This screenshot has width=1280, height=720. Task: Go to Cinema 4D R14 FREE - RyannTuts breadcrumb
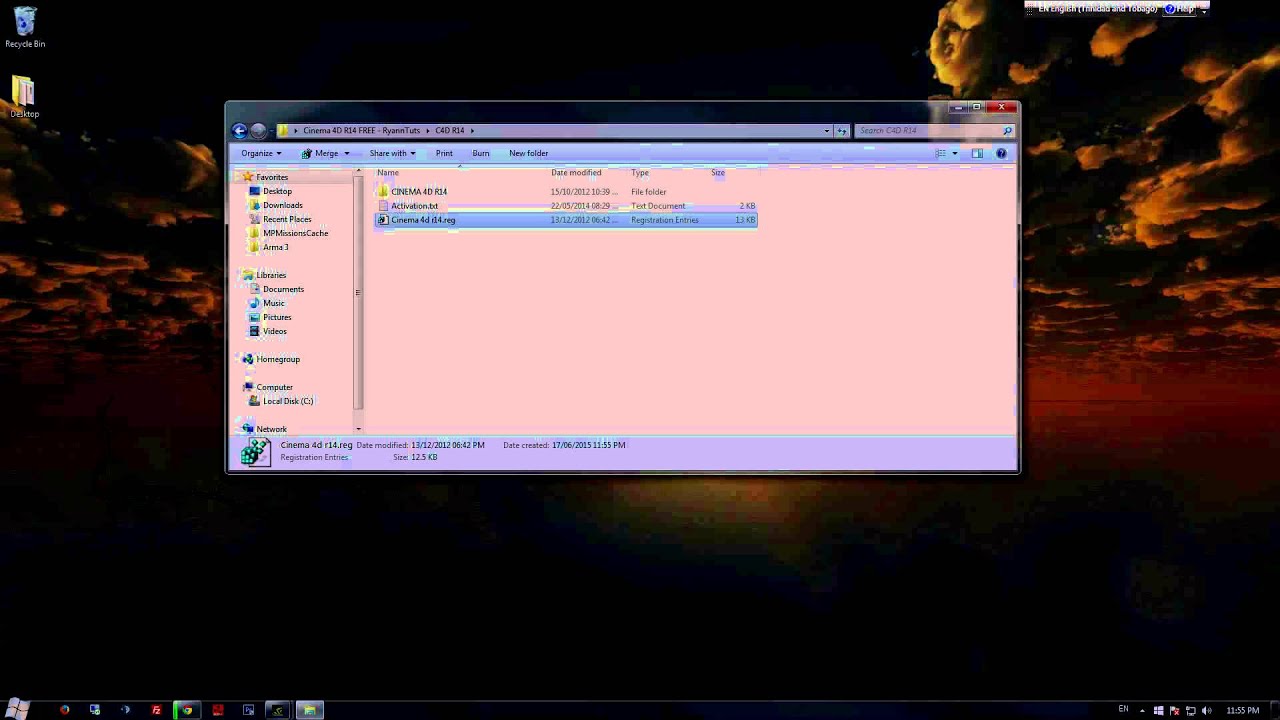pos(362,130)
